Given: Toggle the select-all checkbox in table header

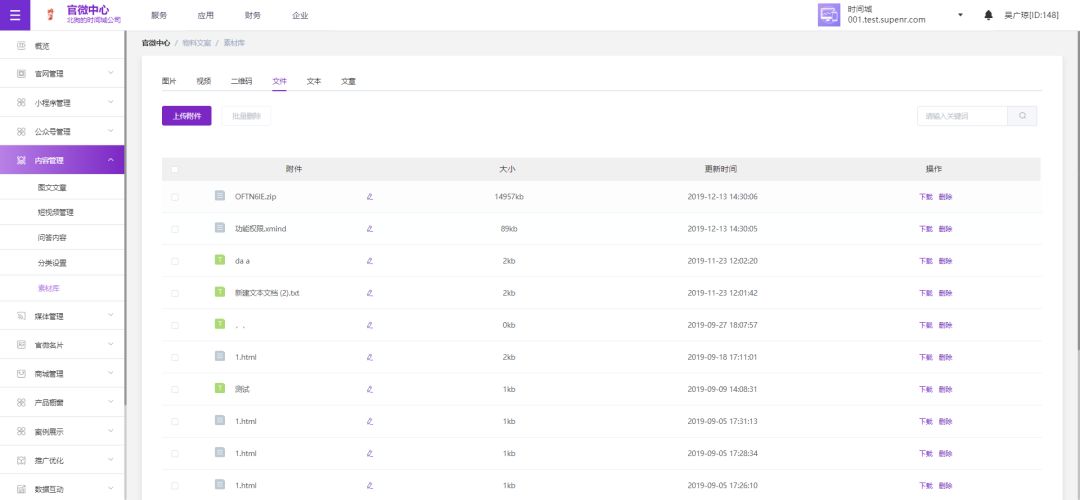Looking at the screenshot, I should (174, 169).
